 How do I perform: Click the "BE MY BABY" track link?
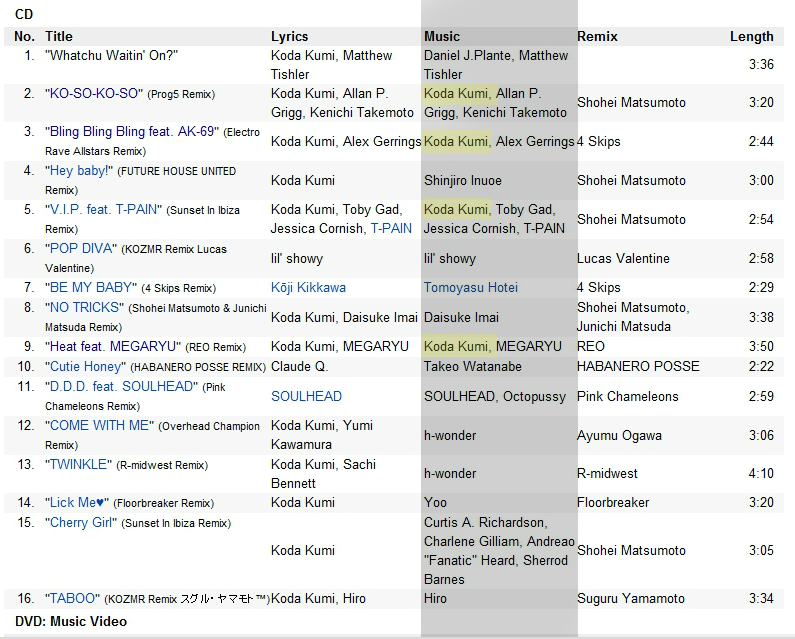tap(90, 287)
